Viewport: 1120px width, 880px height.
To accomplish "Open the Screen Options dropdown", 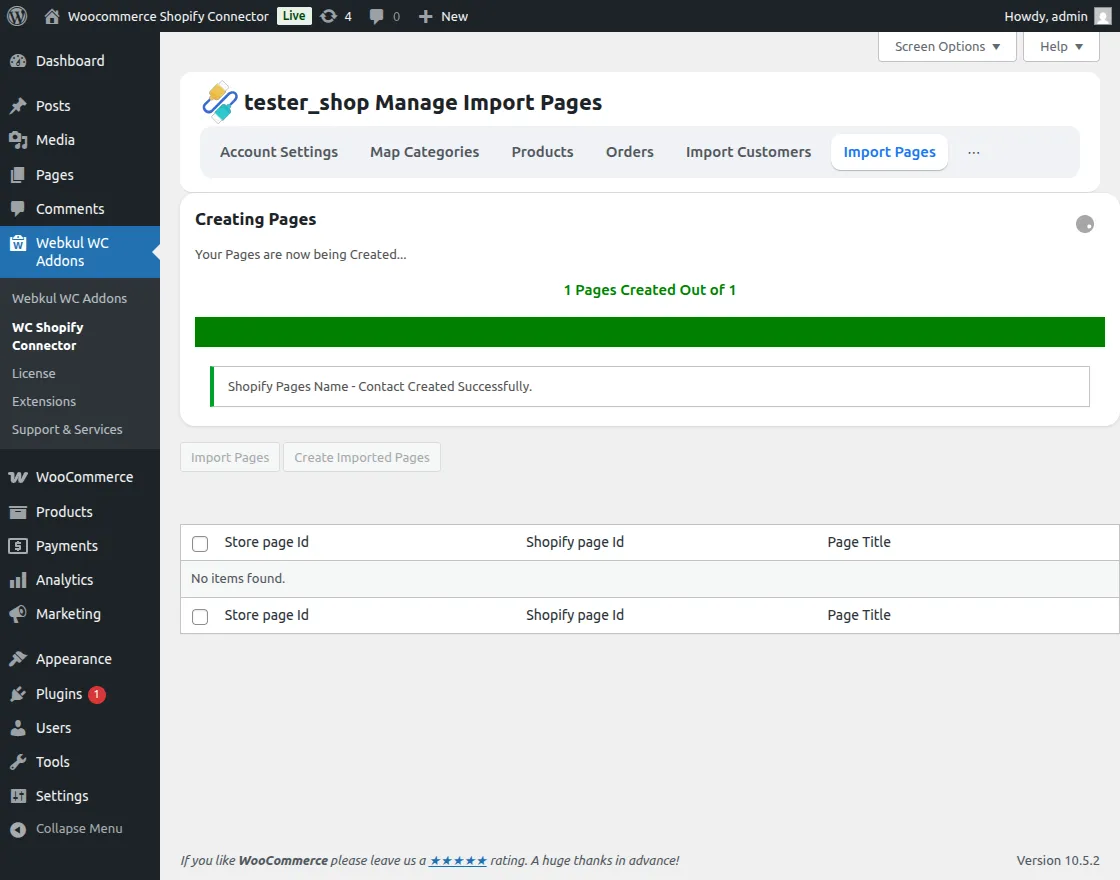I will coord(945,46).
